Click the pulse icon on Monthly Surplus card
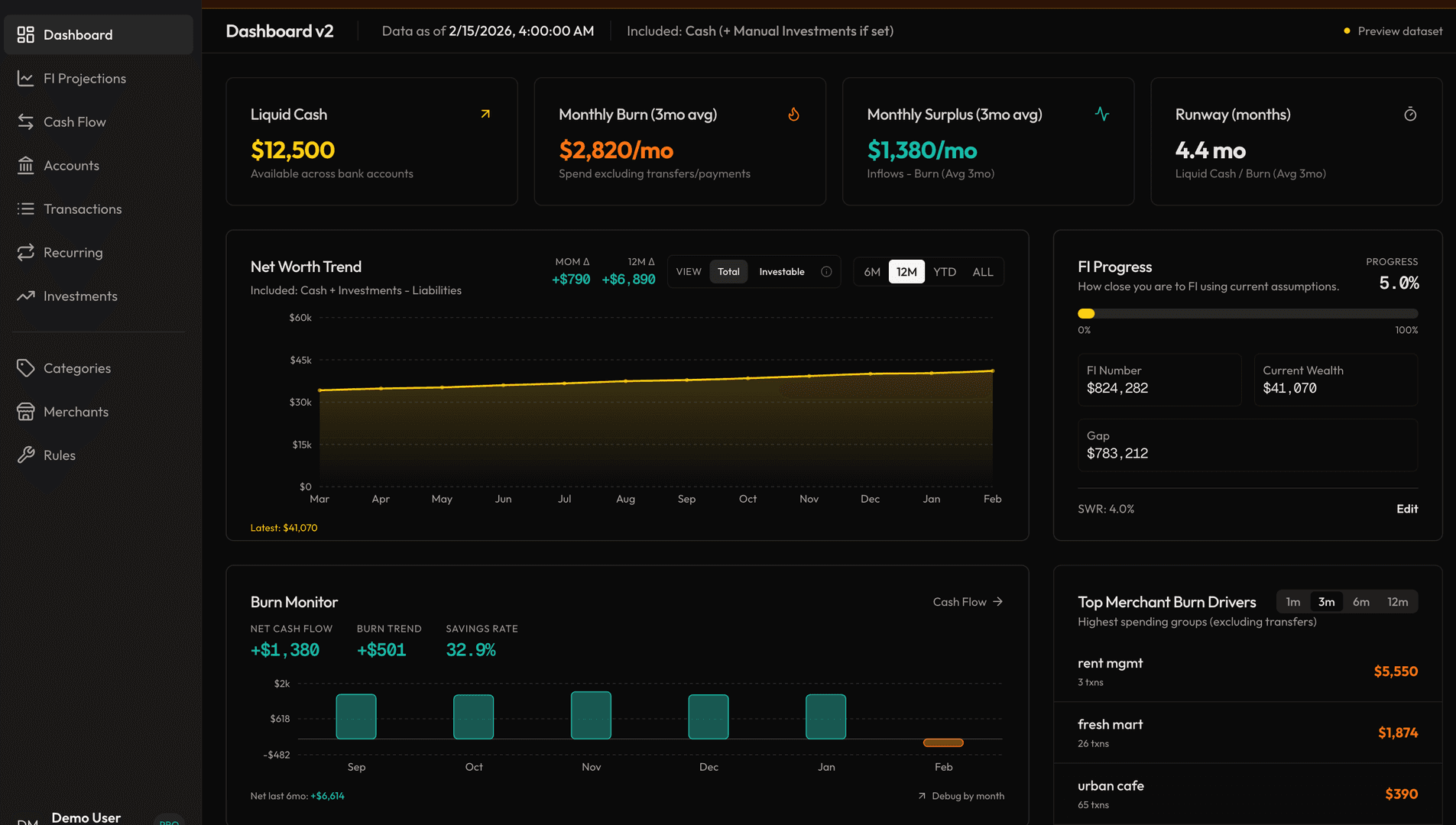 tap(1101, 114)
